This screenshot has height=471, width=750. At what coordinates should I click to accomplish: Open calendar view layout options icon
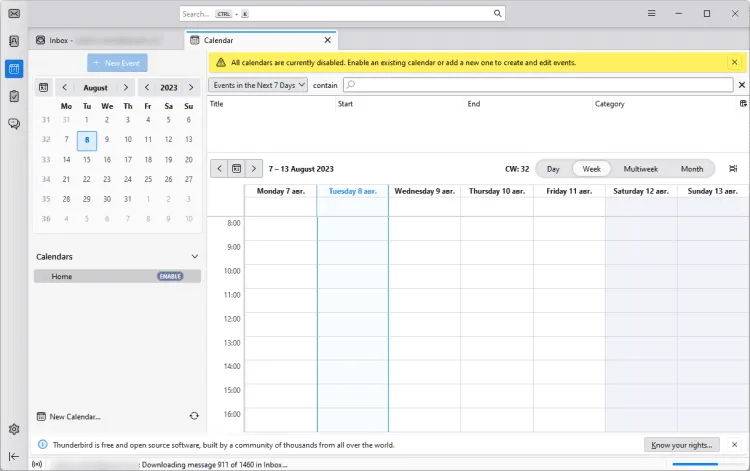733,168
